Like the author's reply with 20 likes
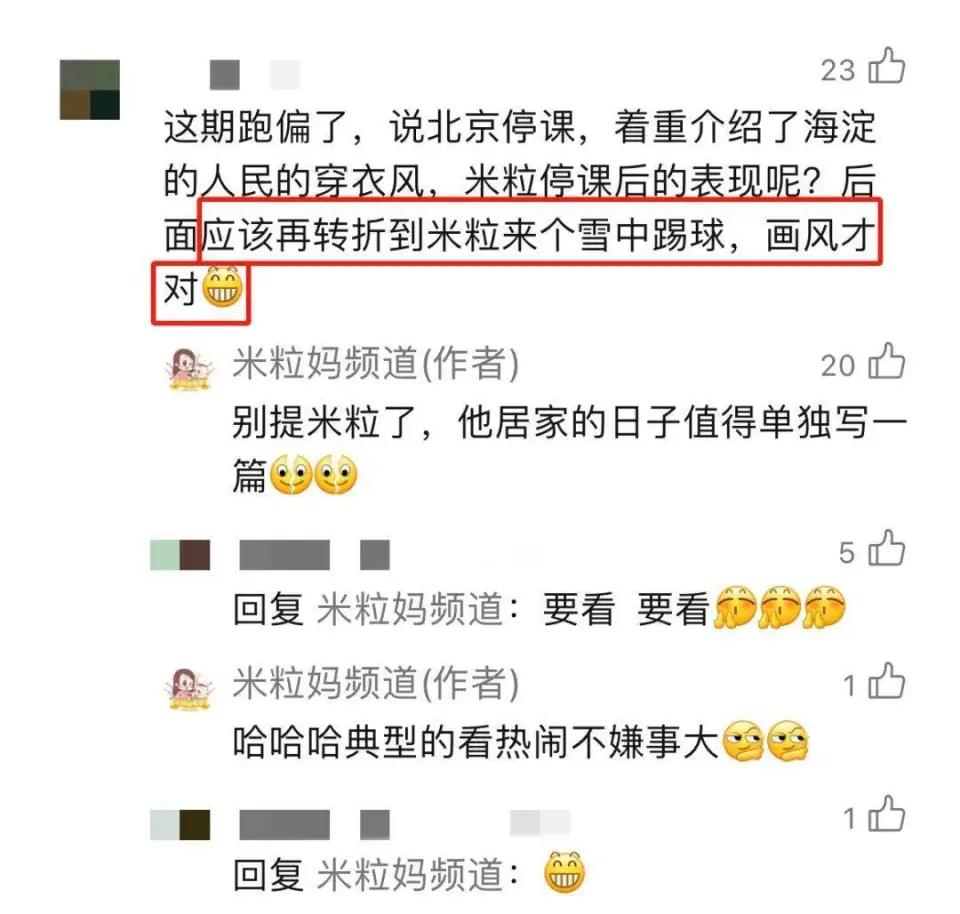This screenshot has height=914, width=960. (887, 361)
